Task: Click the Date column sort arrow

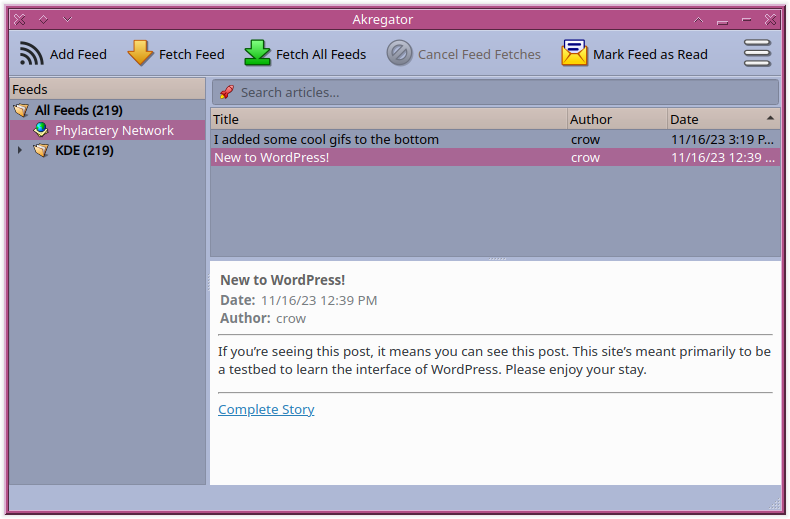Action: tap(770, 118)
